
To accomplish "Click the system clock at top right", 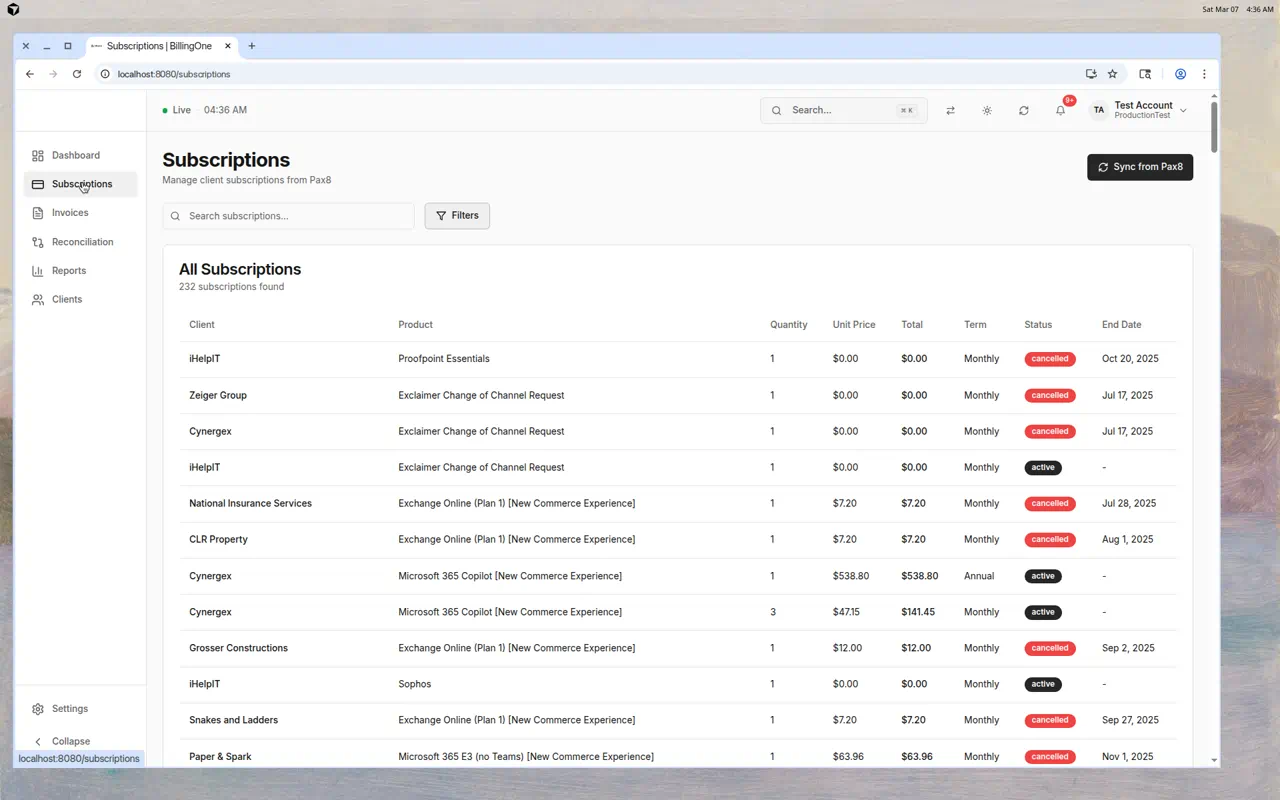I will (x=1260, y=9).
